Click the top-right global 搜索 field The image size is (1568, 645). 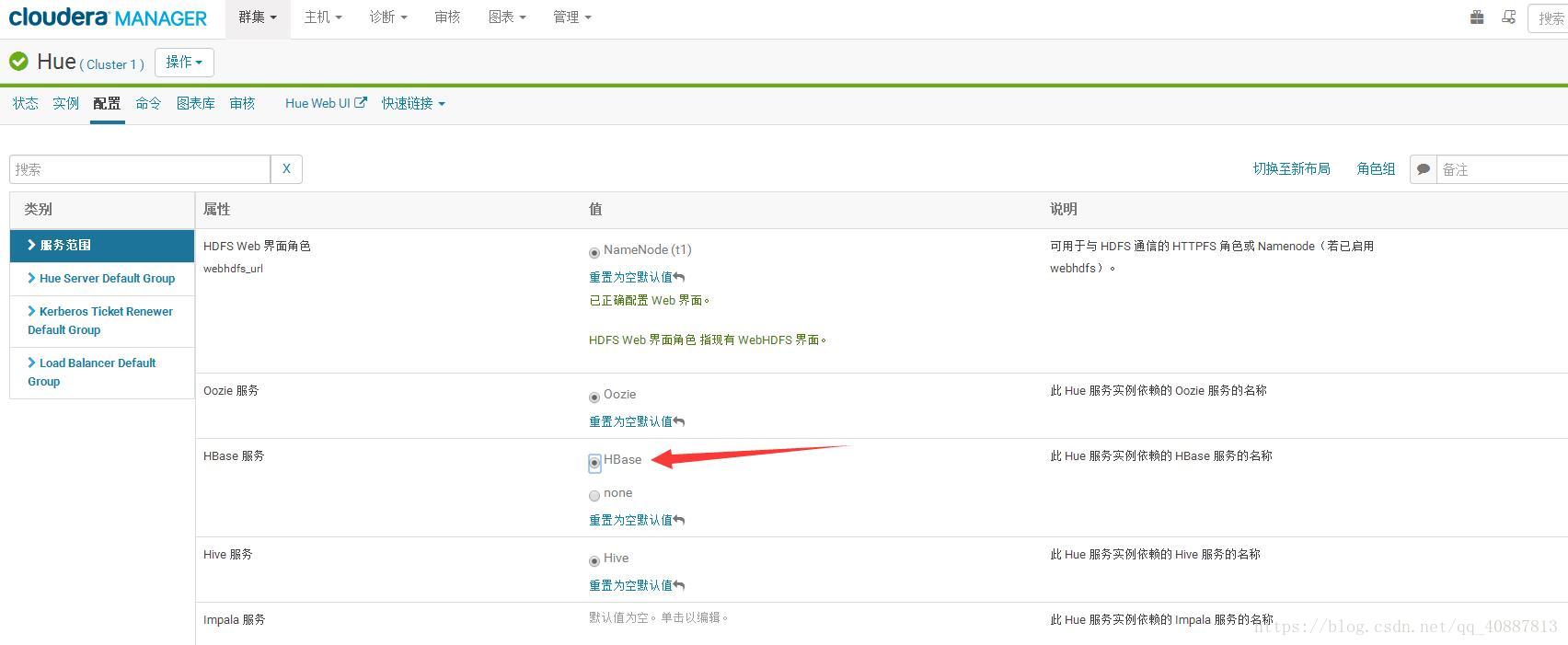click(1549, 18)
